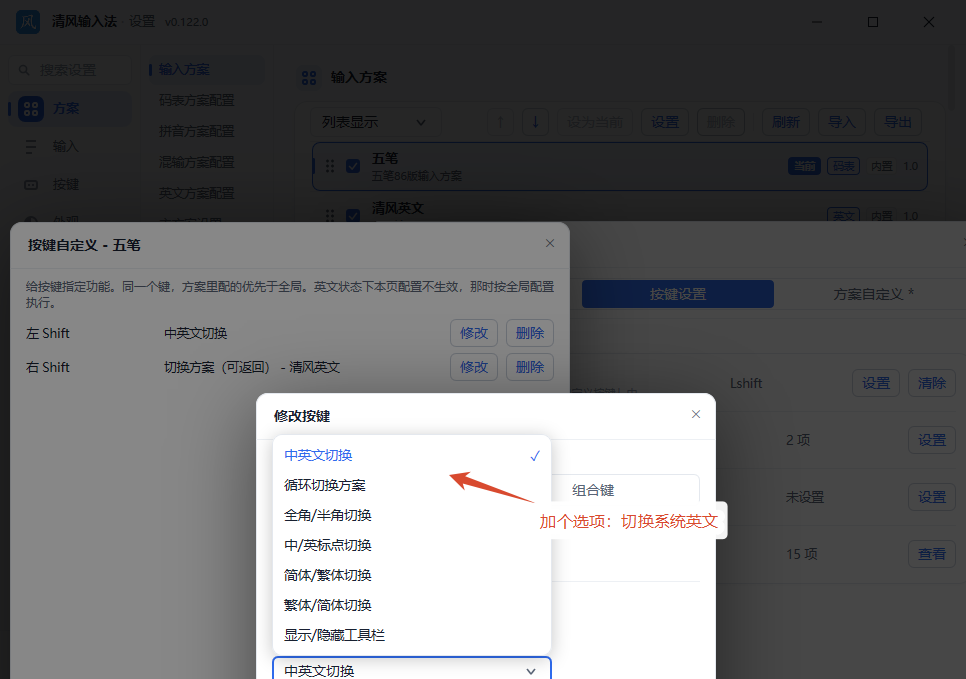Pick the 中/英标点切换 option

click(x=412, y=545)
